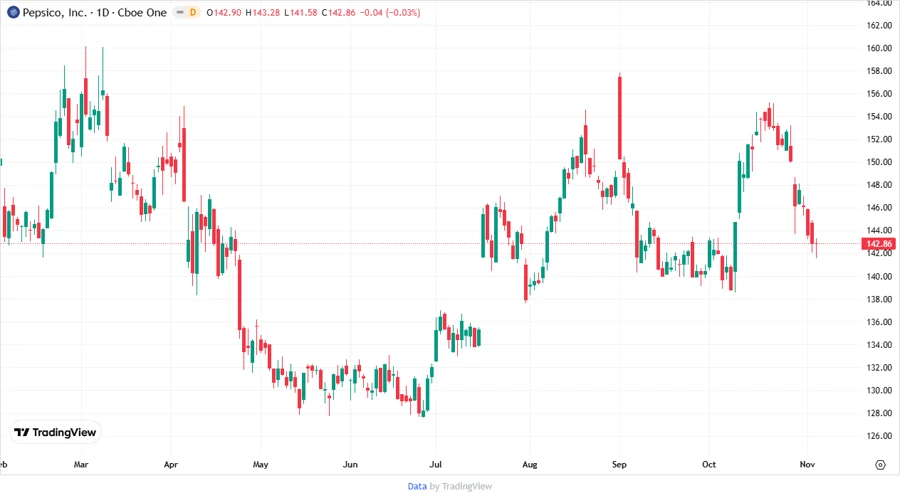Click the TradingView logo badge

coord(56,433)
